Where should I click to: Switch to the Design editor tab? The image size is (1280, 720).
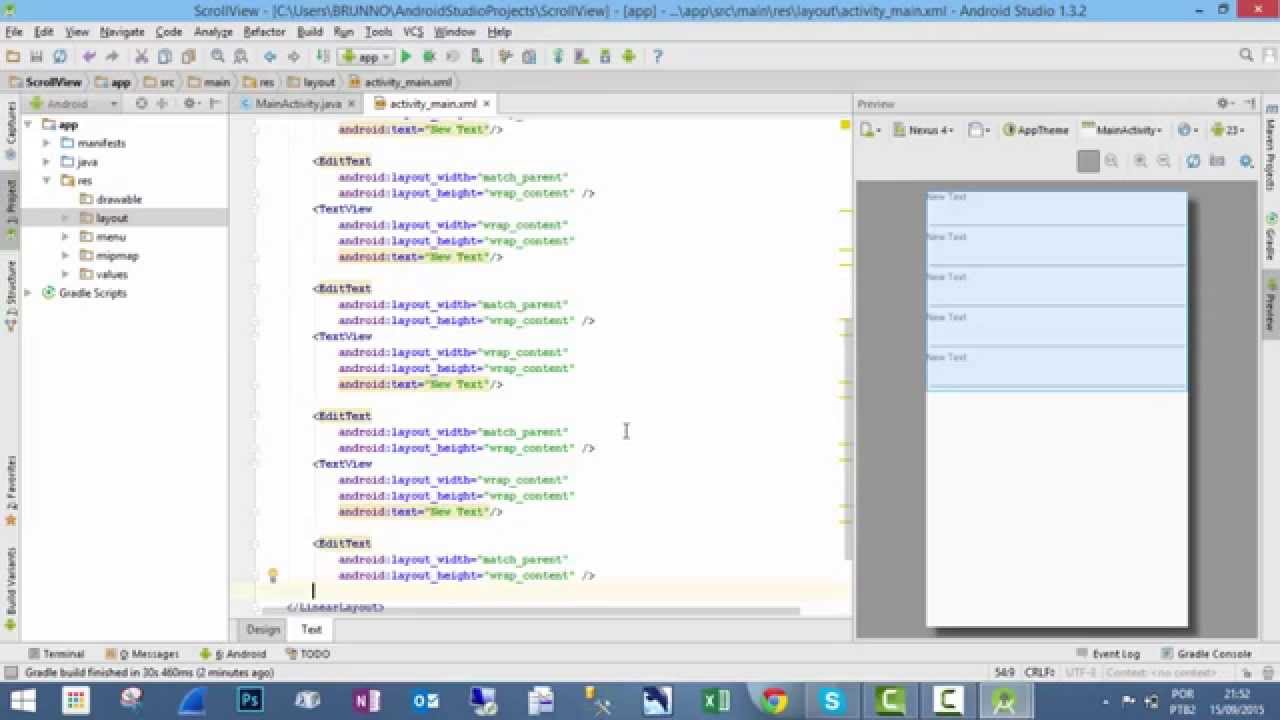coord(263,629)
